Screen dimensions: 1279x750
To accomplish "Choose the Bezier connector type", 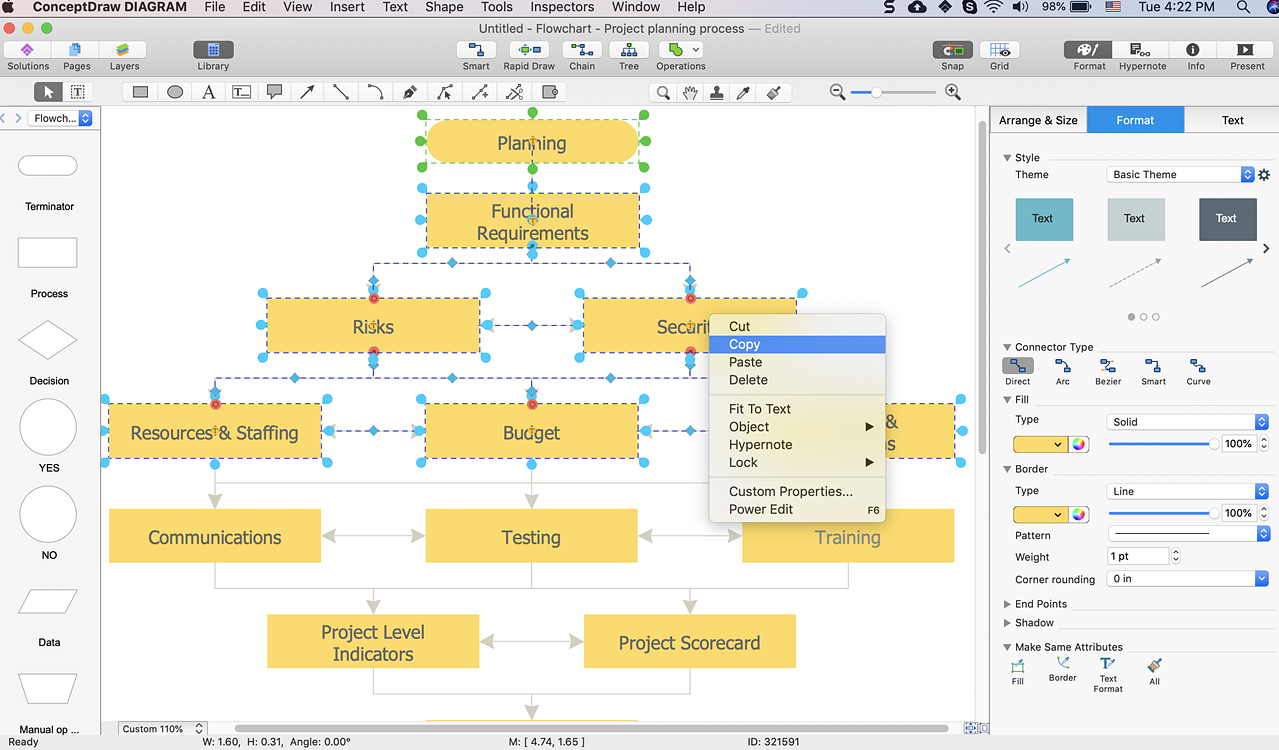I will pyautogui.click(x=1107, y=367).
